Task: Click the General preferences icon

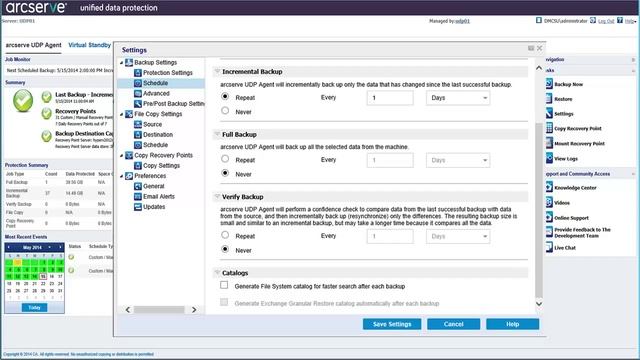Action: point(138,186)
